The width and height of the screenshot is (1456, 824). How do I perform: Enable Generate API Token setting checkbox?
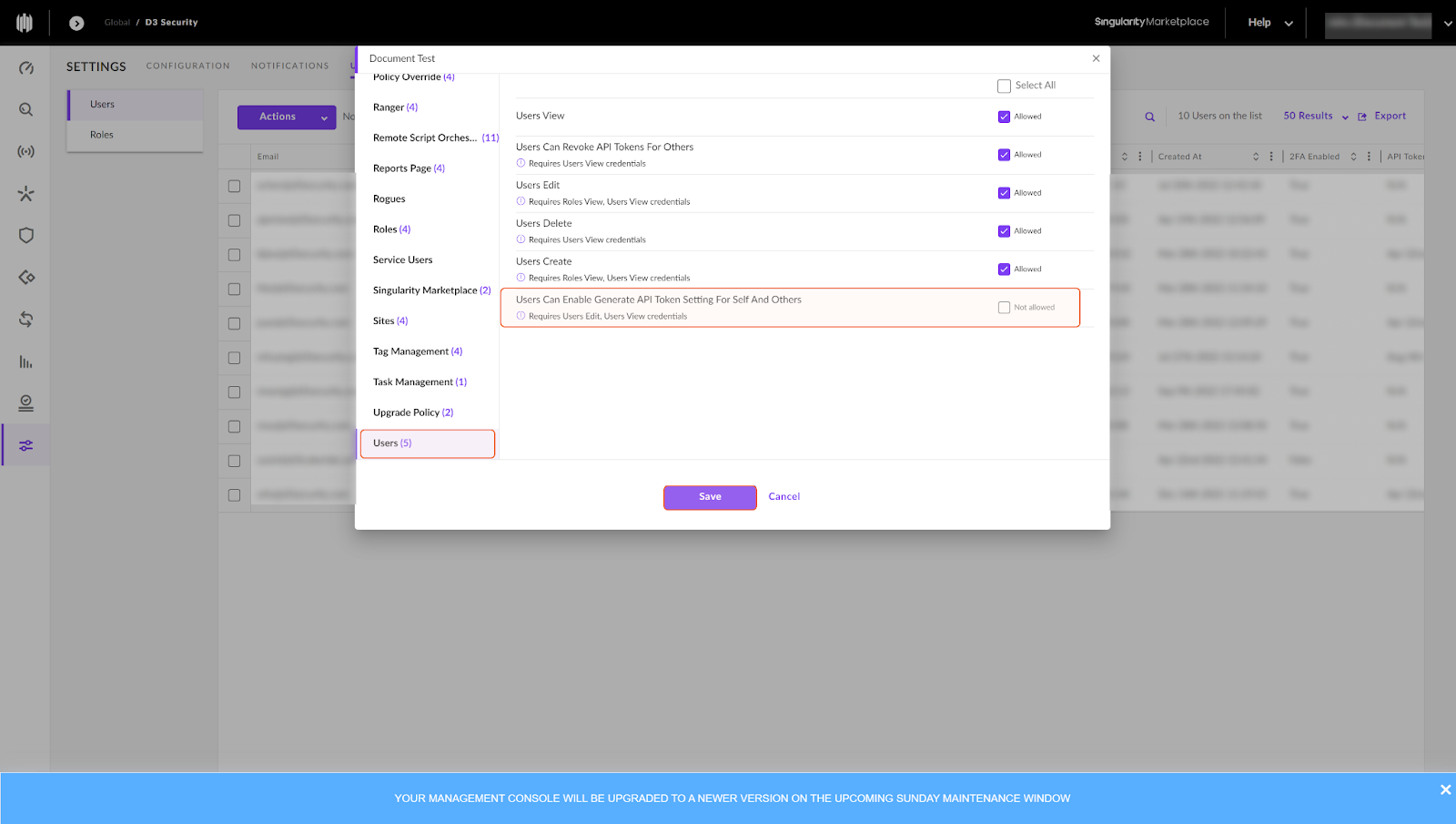click(x=1004, y=308)
